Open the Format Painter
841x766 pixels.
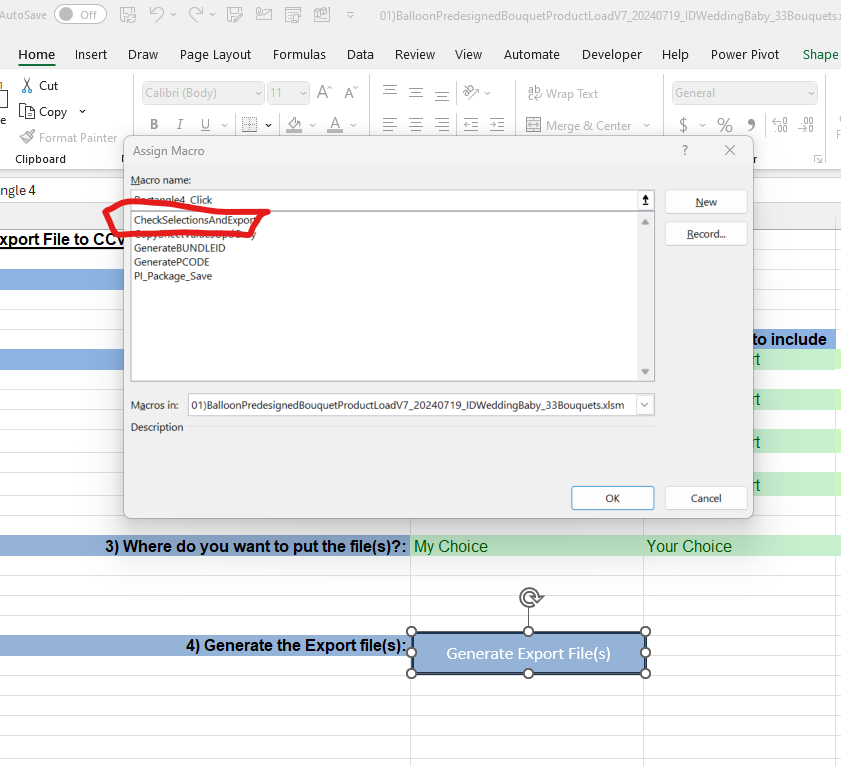(x=67, y=137)
